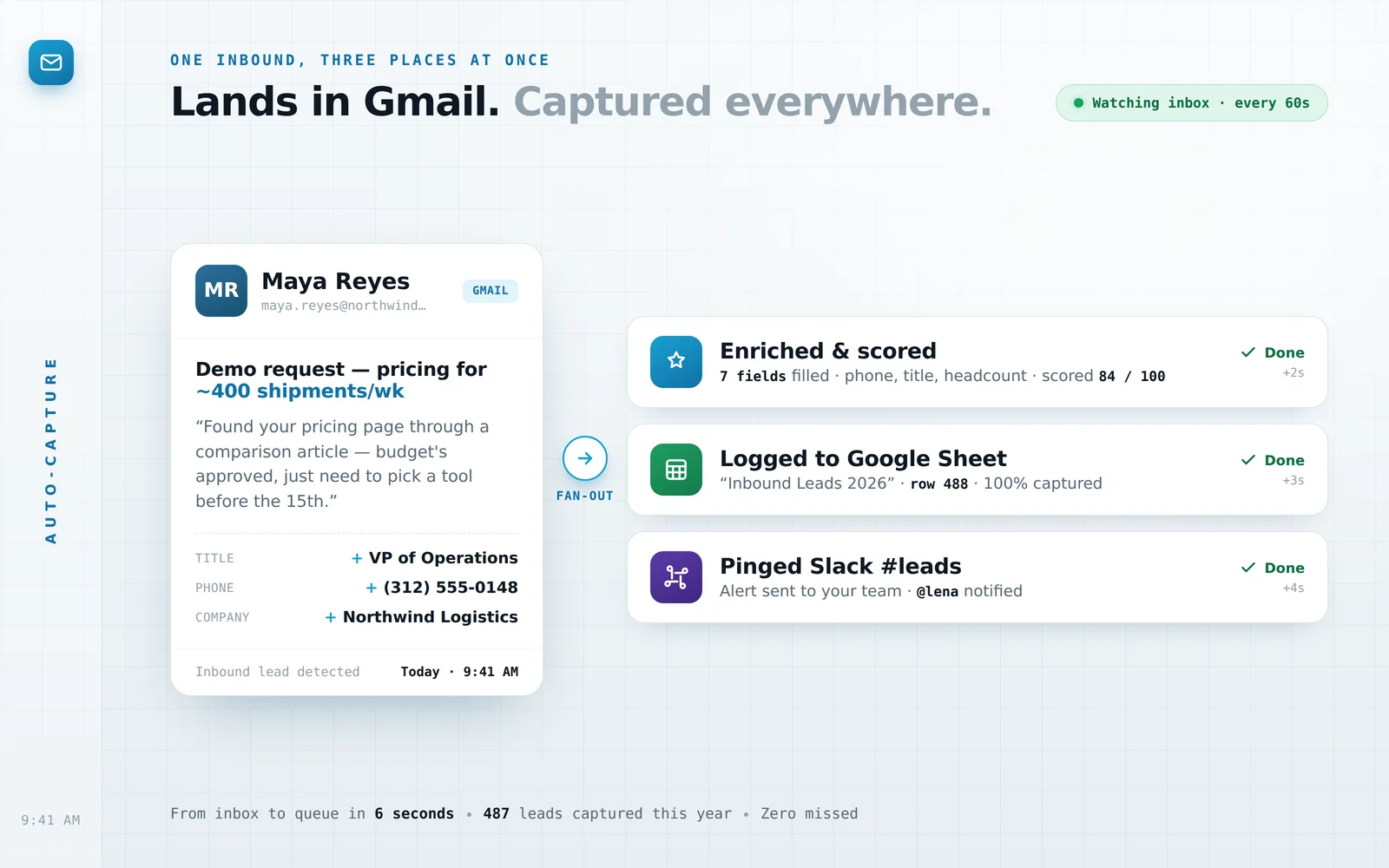The height and width of the screenshot is (868, 1389).
Task: Click the vertical AUTO-CAPTURE sidebar label
Action: click(50, 450)
